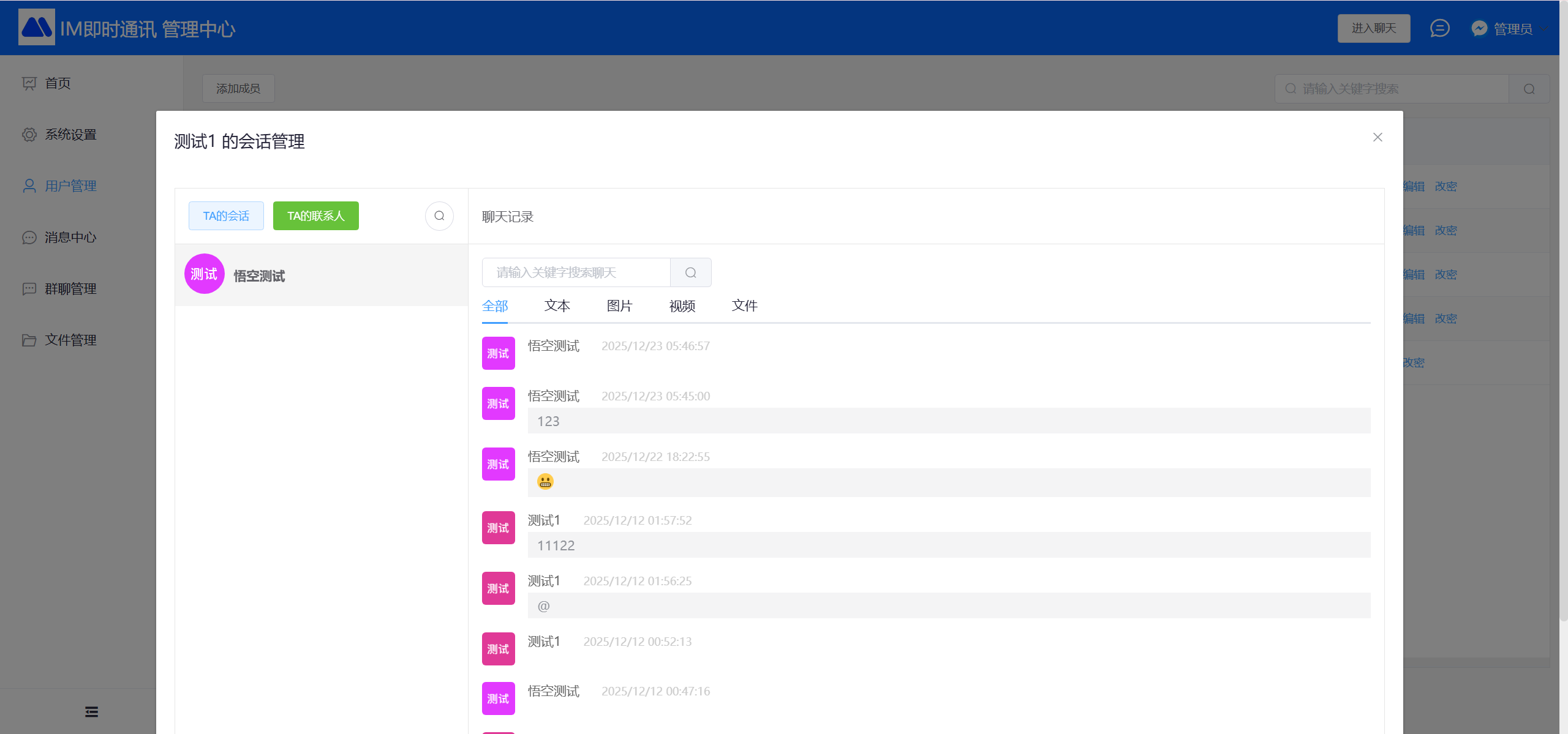Click the 文件管理 sidebar item

click(70, 340)
